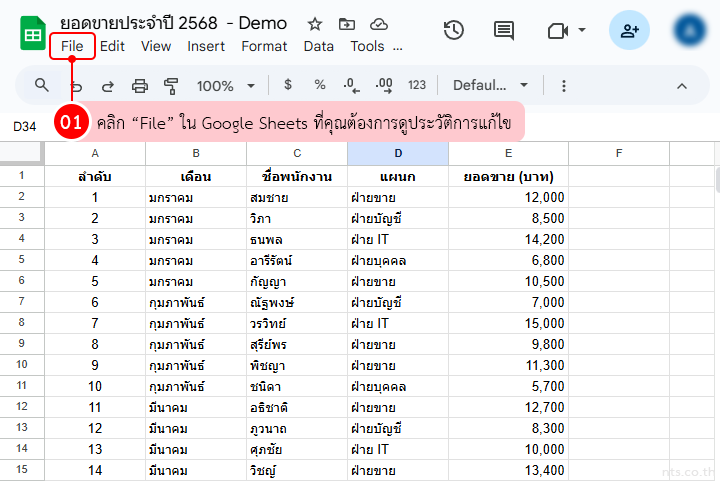Star this spreadsheet
The width and height of the screenshot is (720, 481).
(314, 24)
